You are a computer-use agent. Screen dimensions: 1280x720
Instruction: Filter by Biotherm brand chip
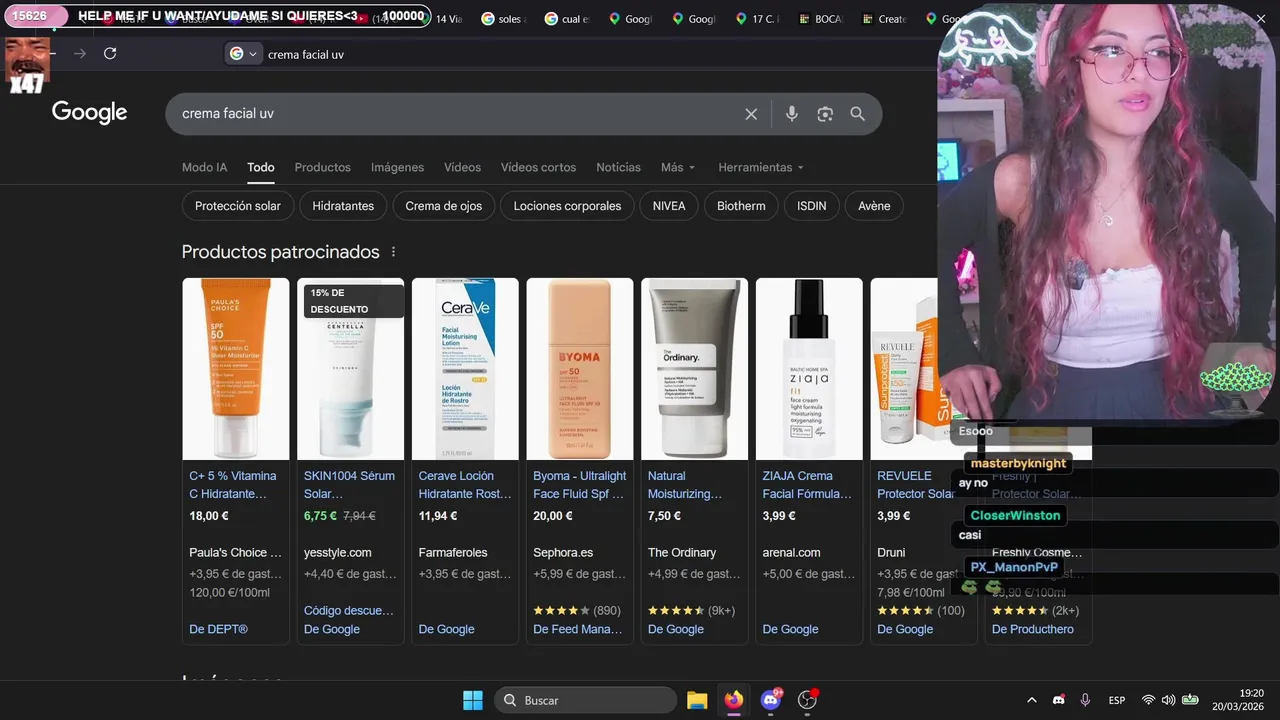pyautogui.click(x=741, y=206)
